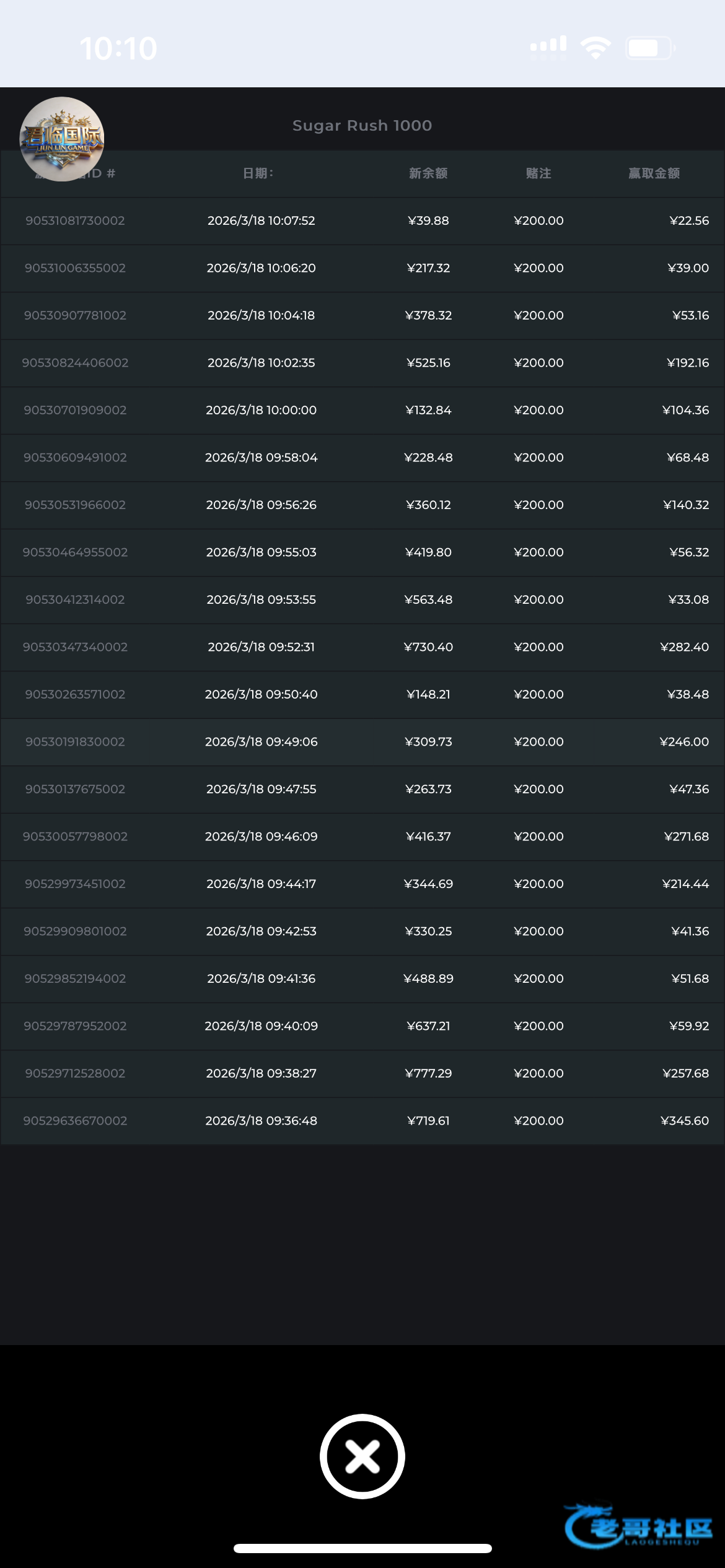Viewport: 725px width, 1568px height.
Task: Select the 赢取金额 column header
Action: click(654, 173)
